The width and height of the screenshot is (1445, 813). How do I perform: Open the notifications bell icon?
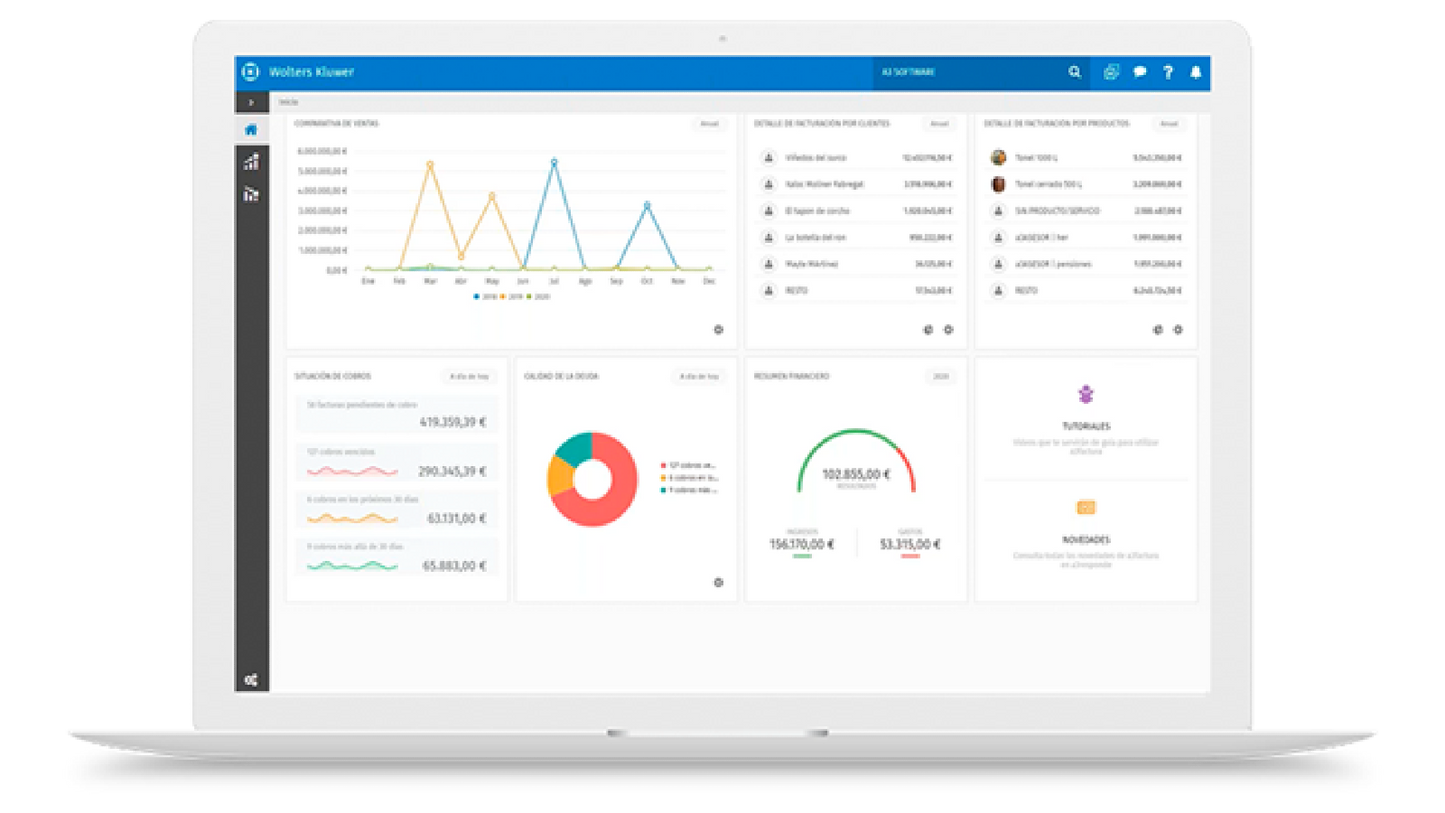click(x=1195, y=72)
